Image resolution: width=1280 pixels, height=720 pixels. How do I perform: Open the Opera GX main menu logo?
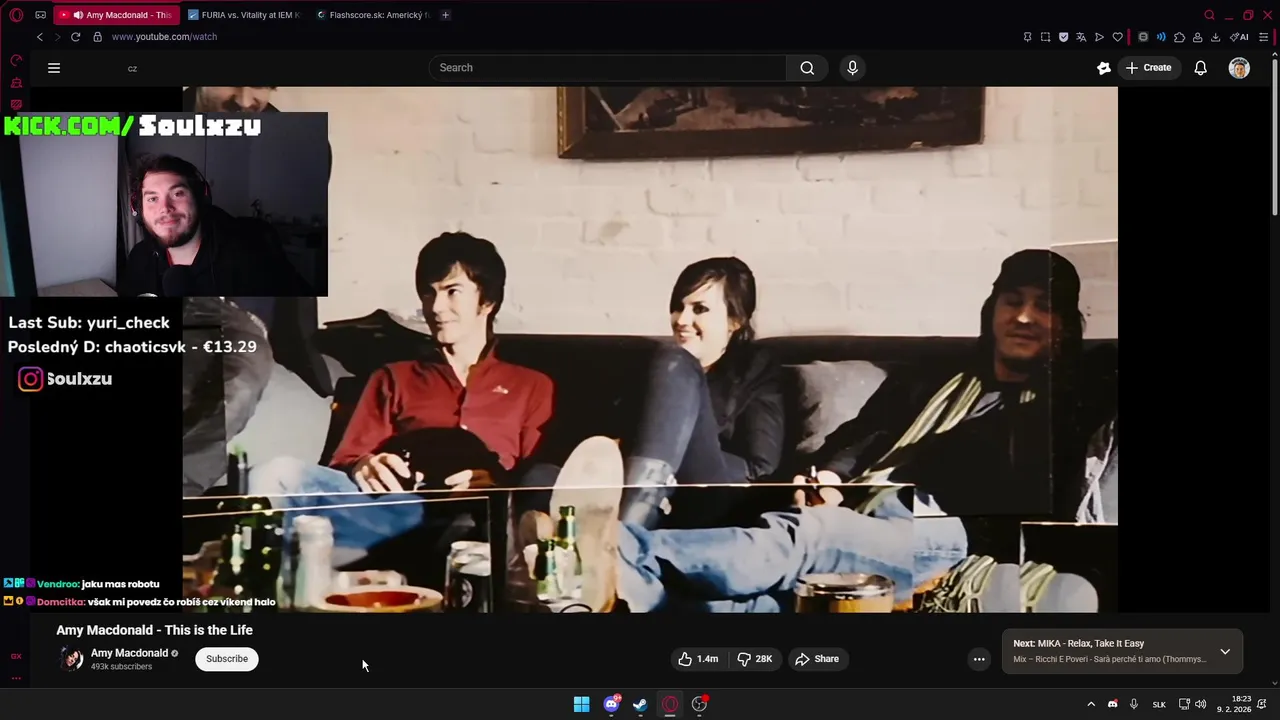click(16, 15)
